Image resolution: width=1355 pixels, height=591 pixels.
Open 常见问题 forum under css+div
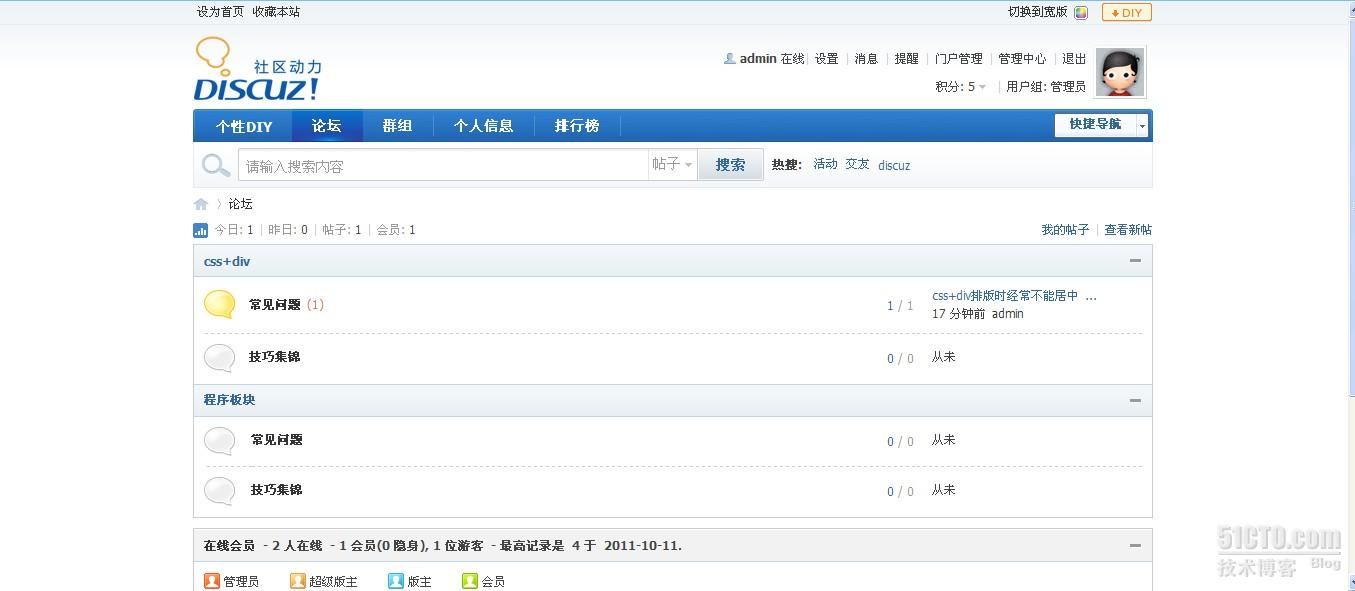[275, 305]
